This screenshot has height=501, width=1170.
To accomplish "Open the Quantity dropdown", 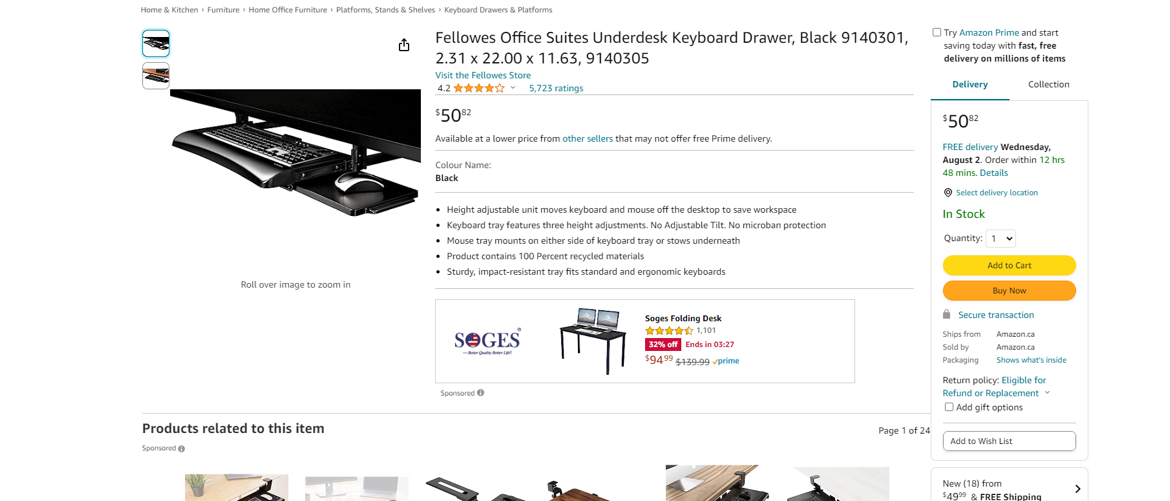I will (x=1000, y=238).
